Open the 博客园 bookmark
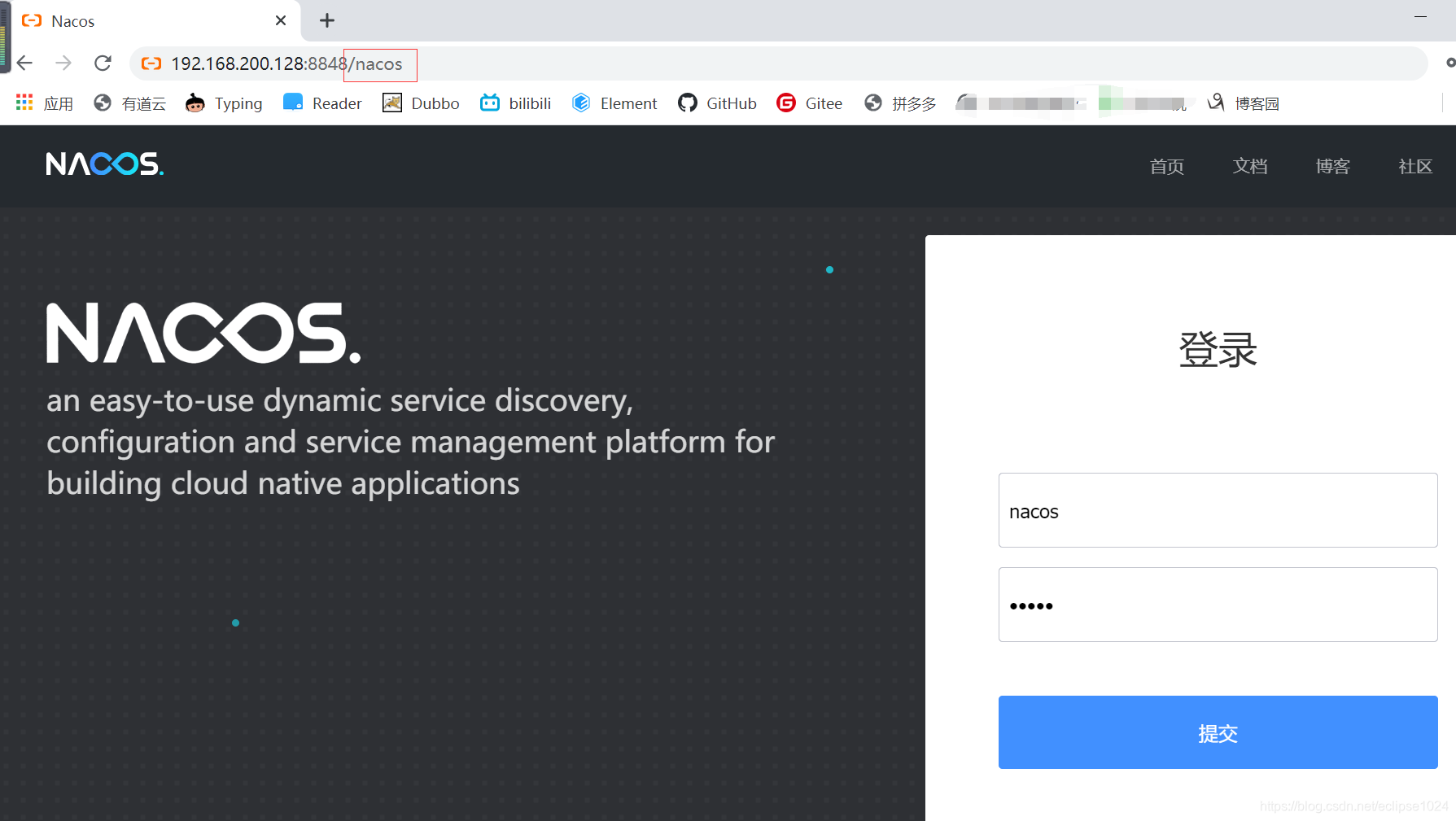 tap(1244, 103)
